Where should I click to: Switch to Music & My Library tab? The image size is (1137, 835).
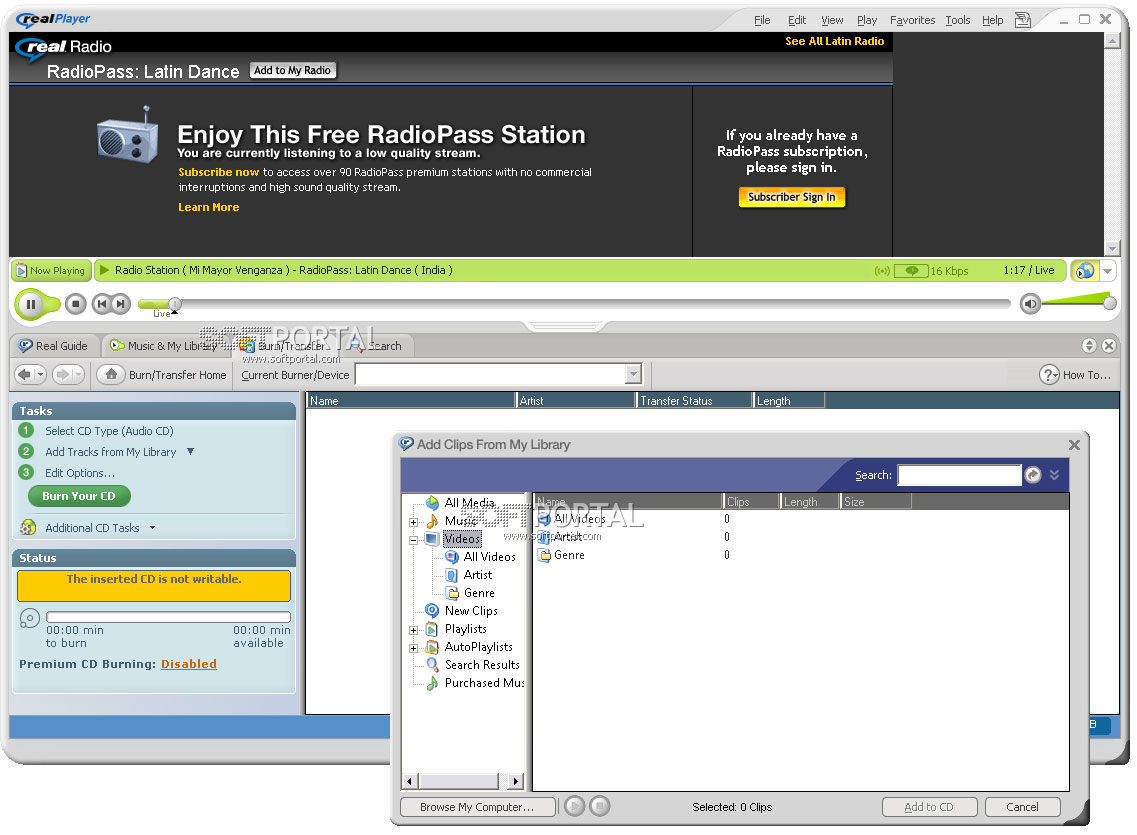coord(163,346)
